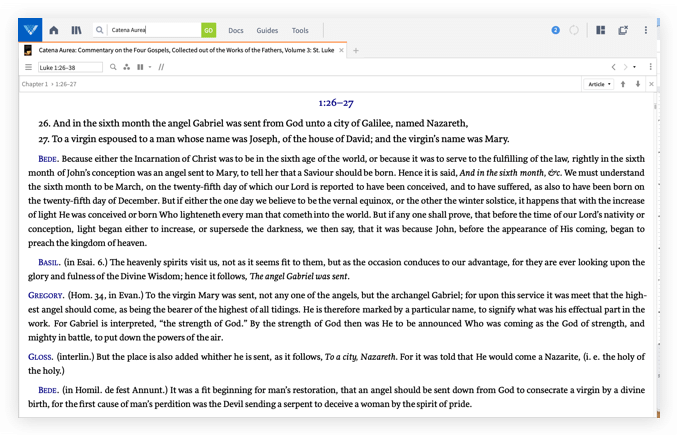Click the visual filters three-dots icon
Screen dimensions: 677x435
tap(127, 67)
